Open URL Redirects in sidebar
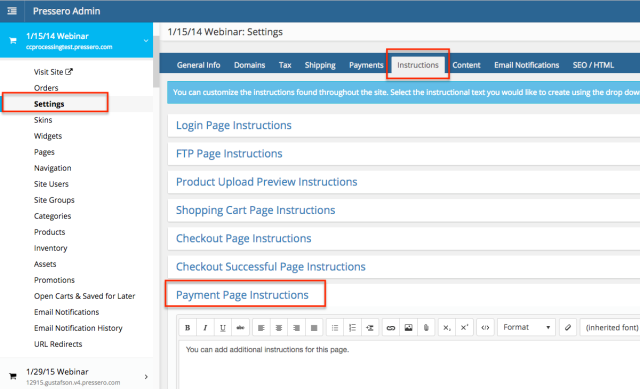The image size is (640, 389). 58,344
